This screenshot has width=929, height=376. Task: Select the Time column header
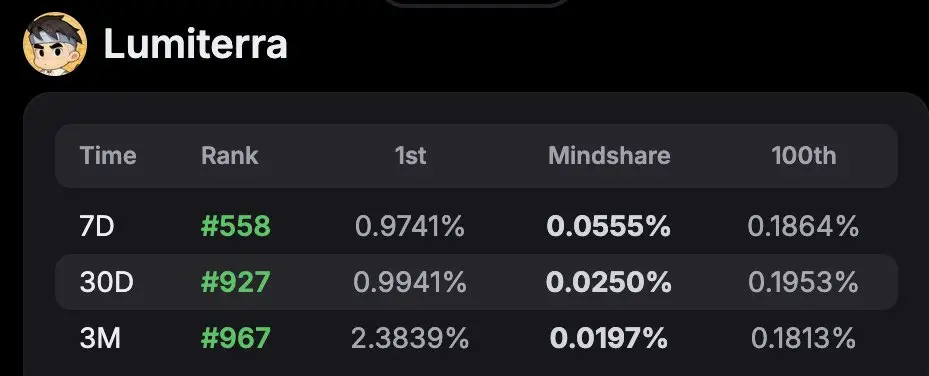click(108, 156)
